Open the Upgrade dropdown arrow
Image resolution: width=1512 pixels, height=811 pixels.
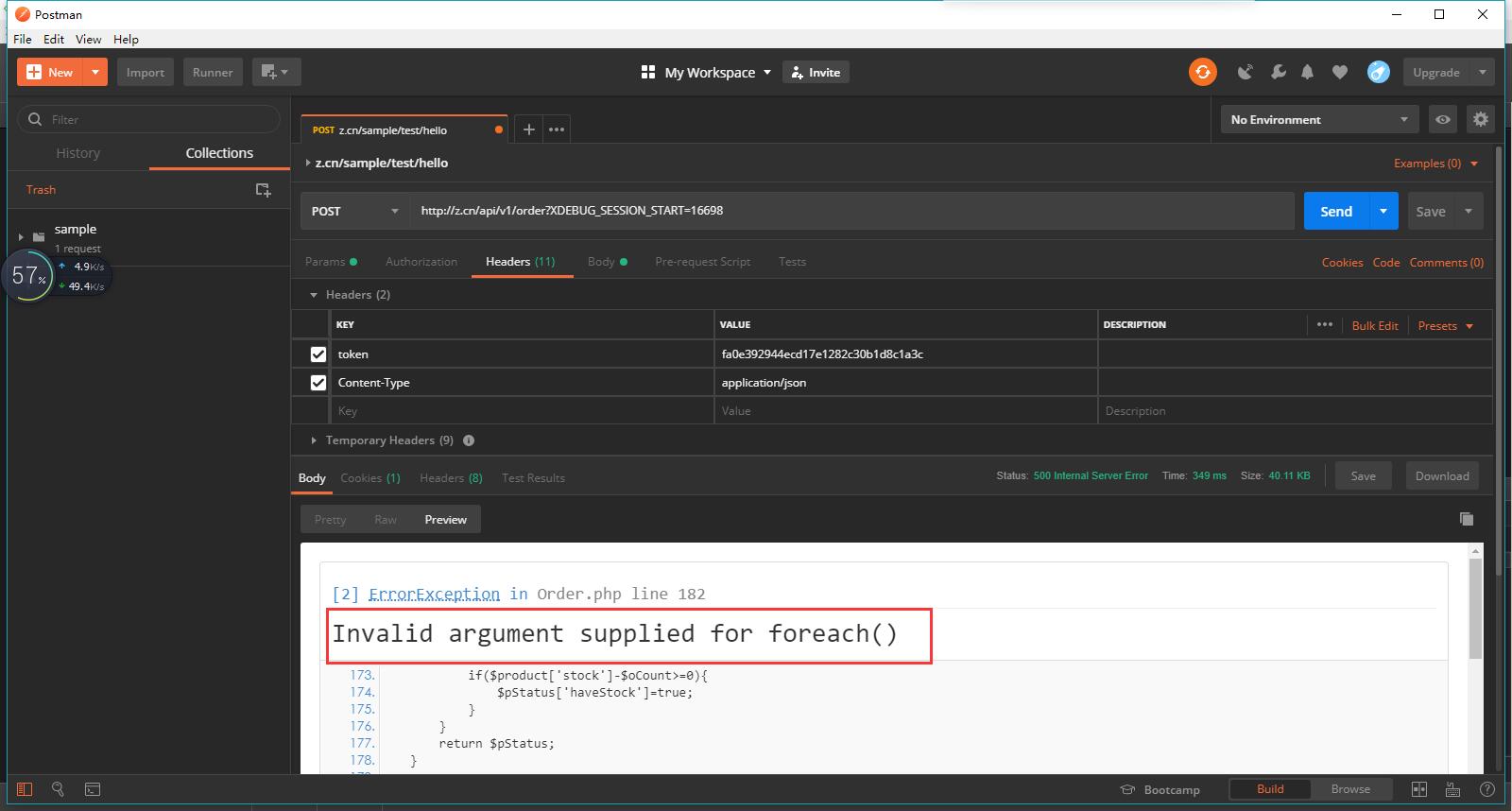pos(1483,72)
